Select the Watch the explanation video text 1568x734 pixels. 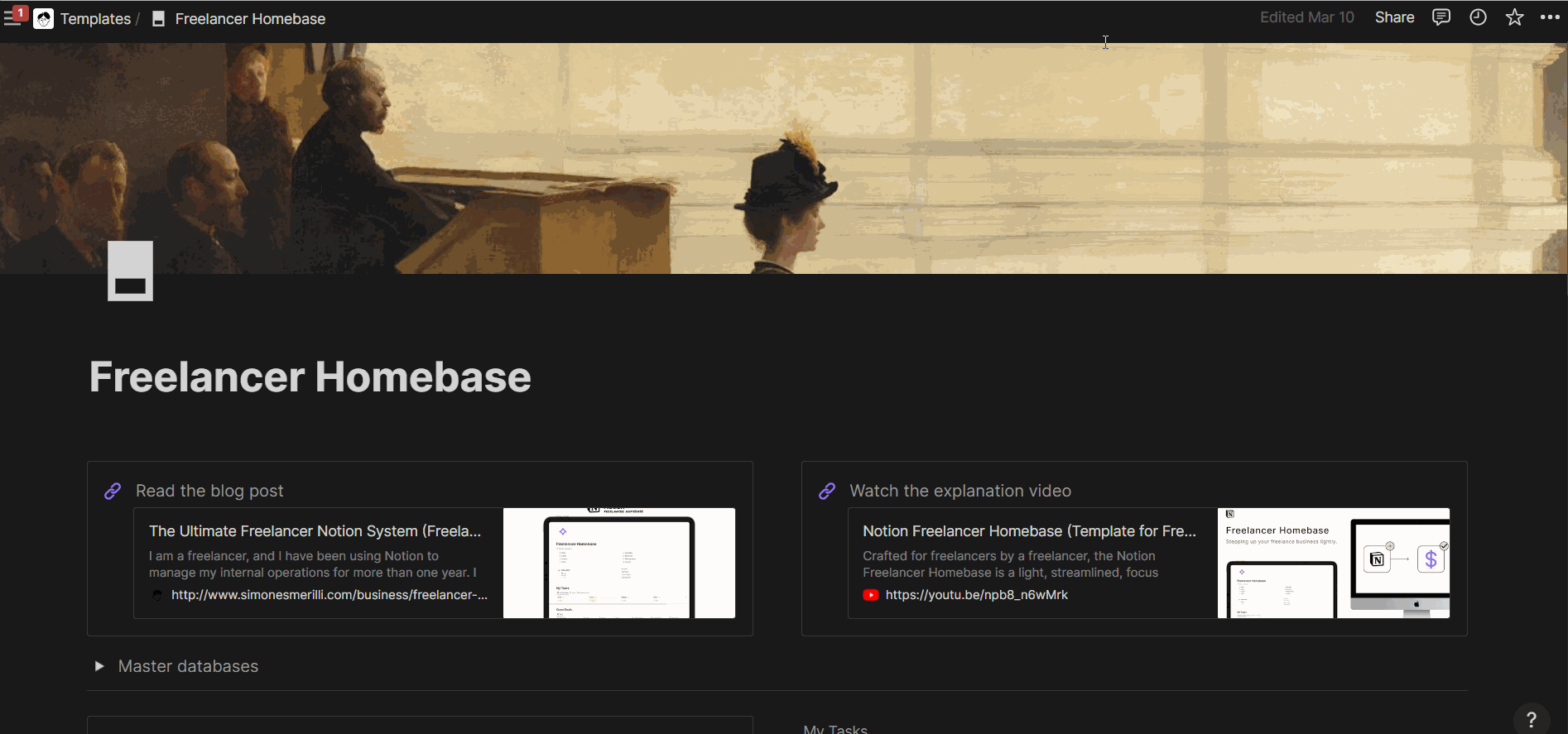pos(960,491)
